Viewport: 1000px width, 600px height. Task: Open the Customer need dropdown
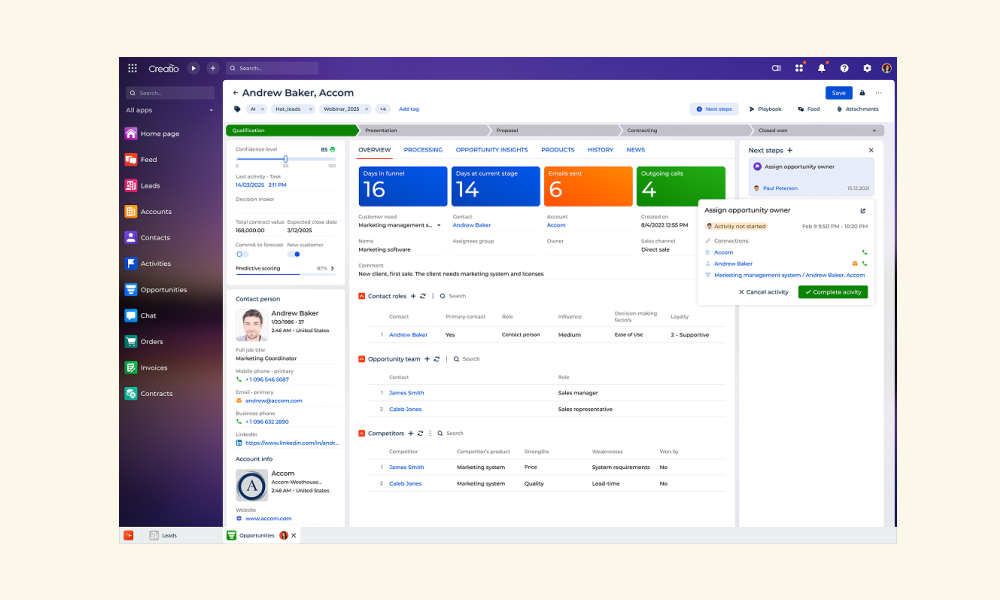pos(439,225)
